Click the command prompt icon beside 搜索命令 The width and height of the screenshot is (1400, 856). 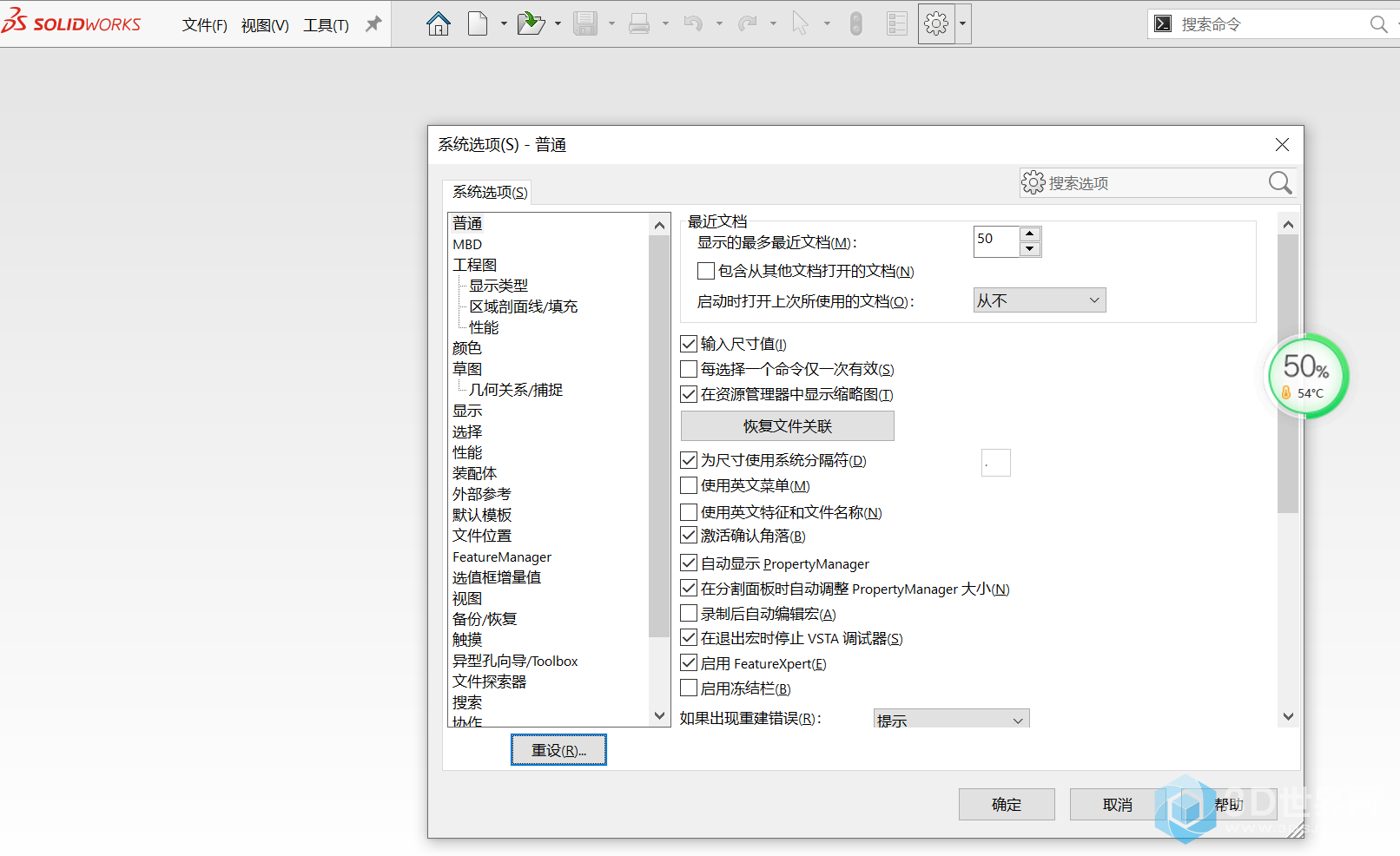pos(1163,23)
